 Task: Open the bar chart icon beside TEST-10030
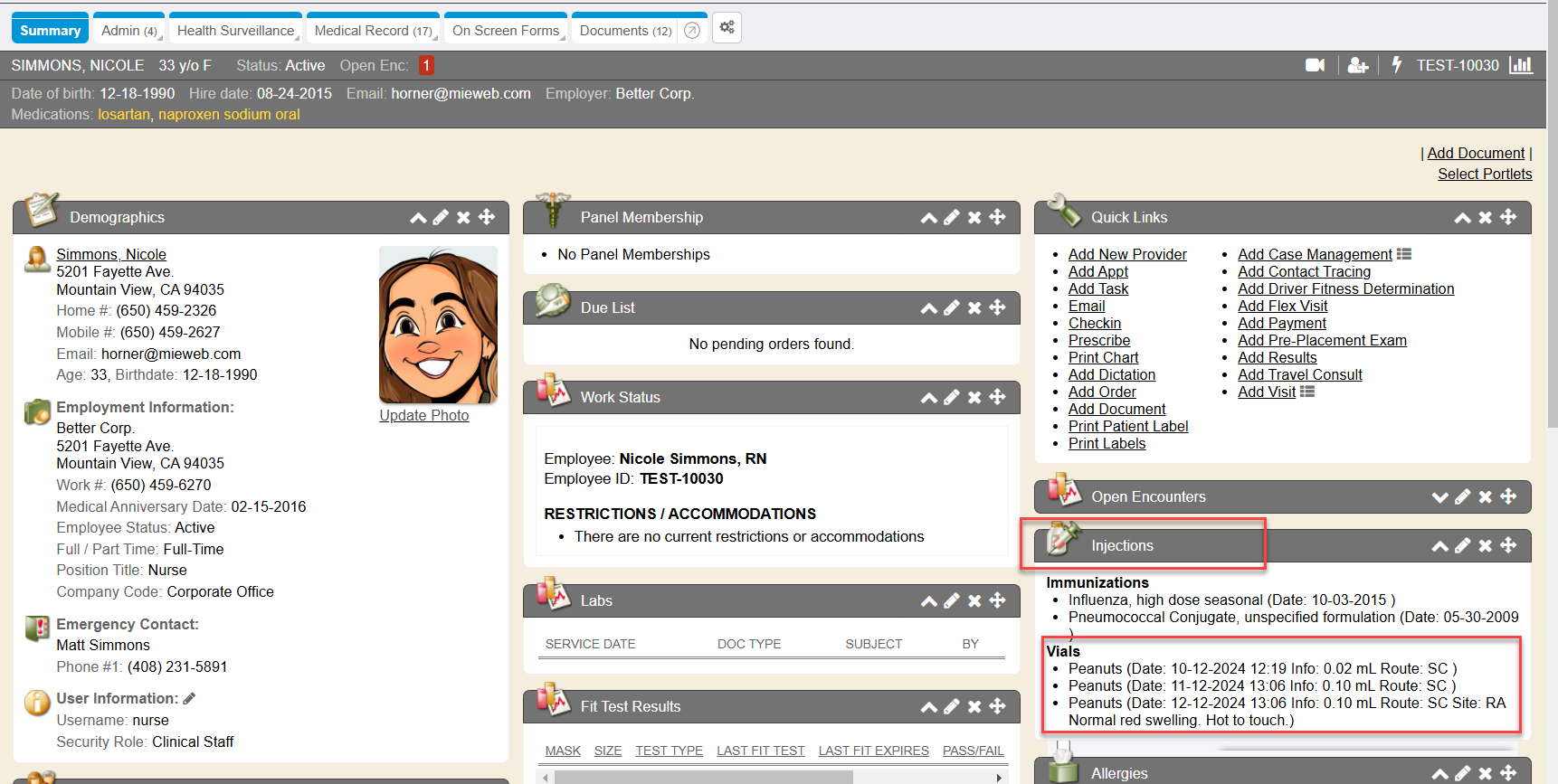click(x=1521, y=65)
